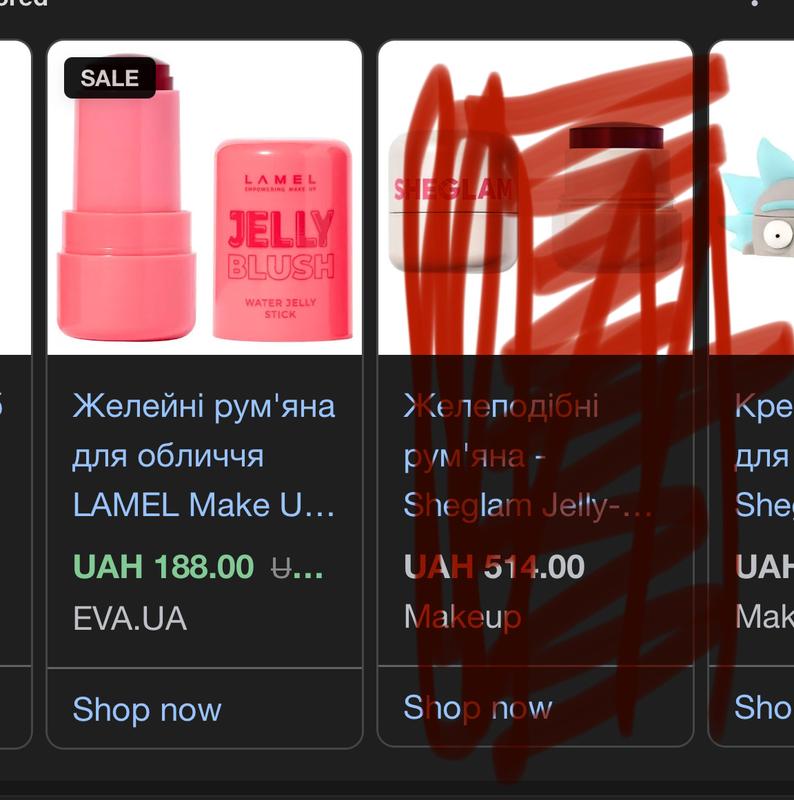The image size is (794, 800).
Task: Click Shop now on the Sheglam card
Action: (478, 708)
